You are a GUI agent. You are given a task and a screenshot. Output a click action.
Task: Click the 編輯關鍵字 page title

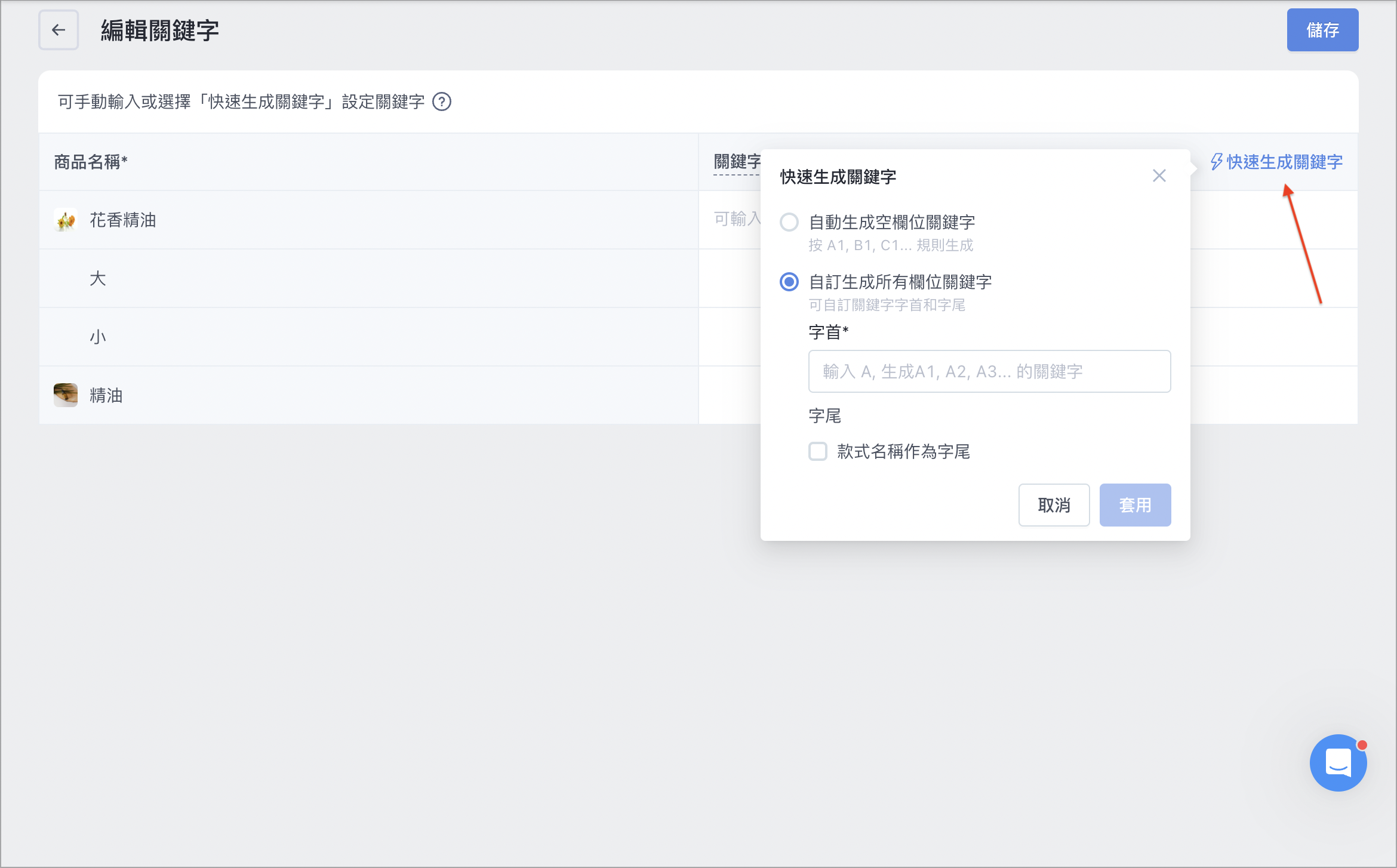[160, 30]
